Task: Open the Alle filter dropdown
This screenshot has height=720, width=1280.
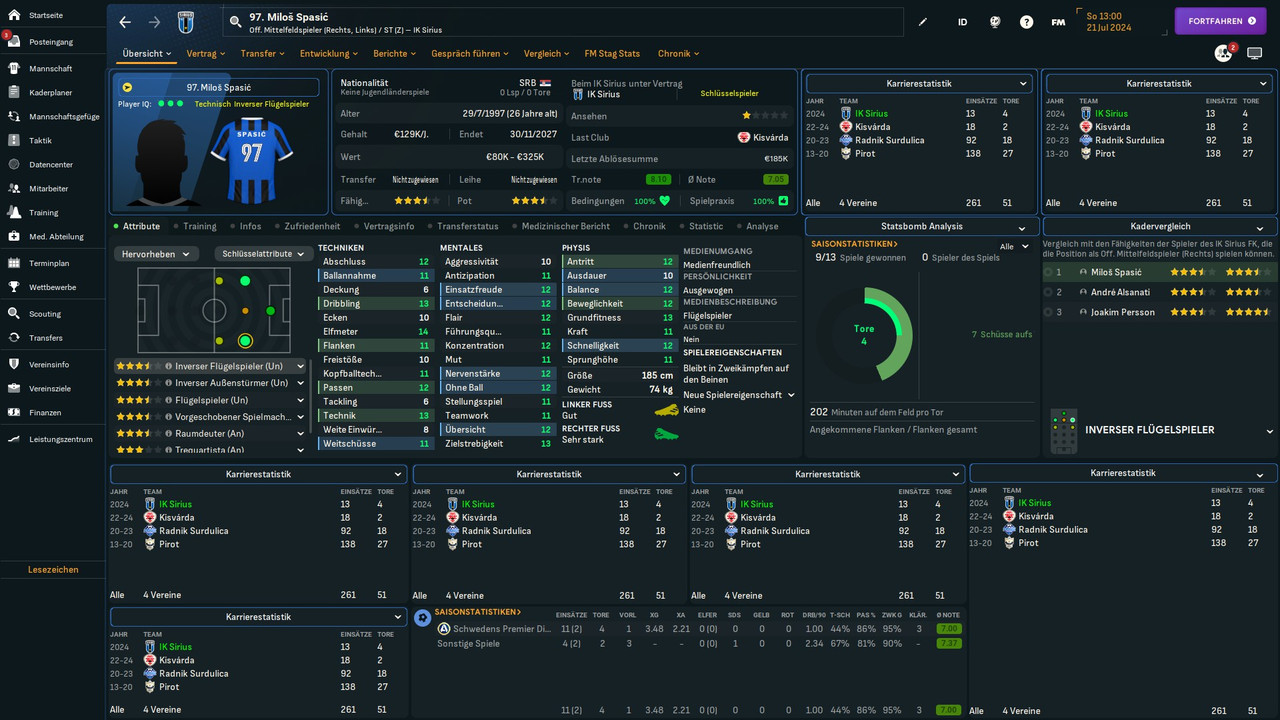Action: coord(1013,246)
